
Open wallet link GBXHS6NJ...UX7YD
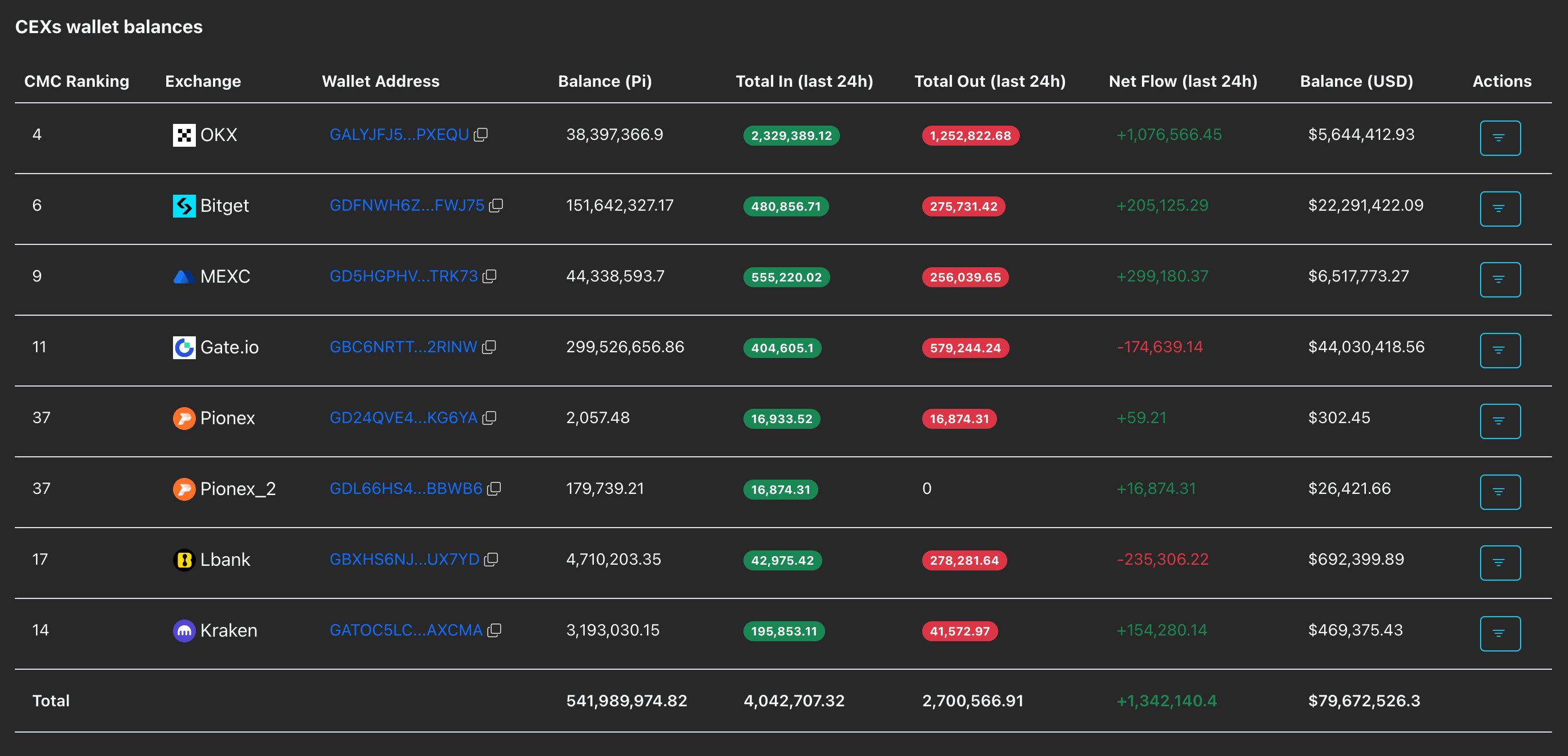404,560
